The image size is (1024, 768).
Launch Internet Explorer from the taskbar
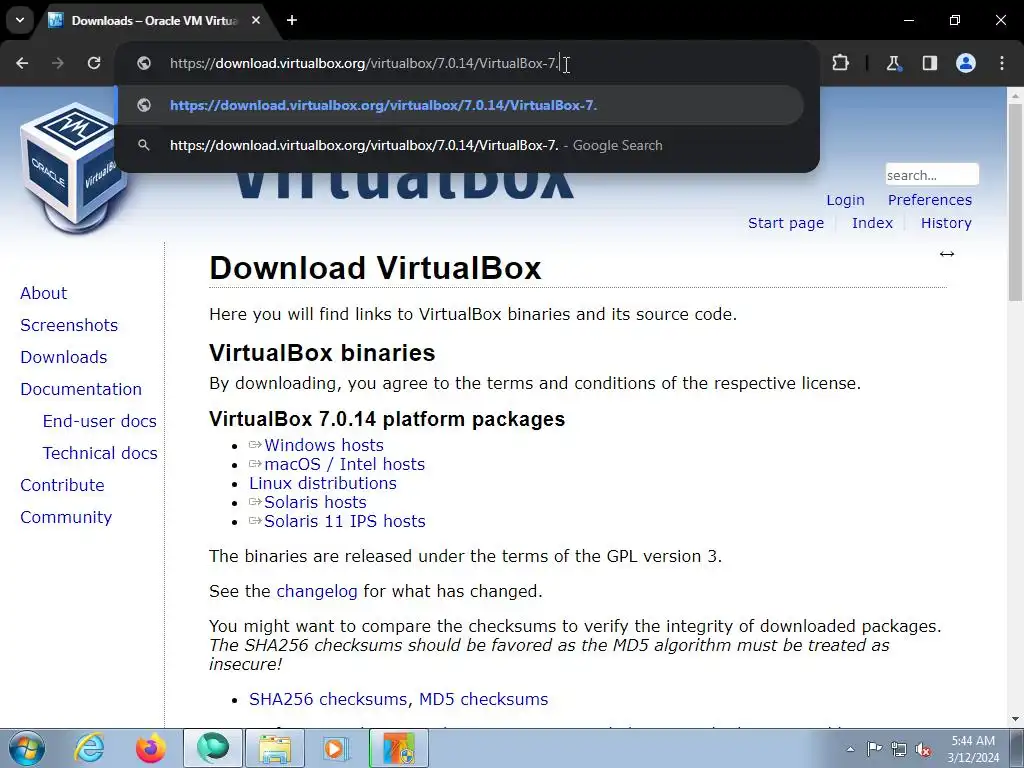89,748
